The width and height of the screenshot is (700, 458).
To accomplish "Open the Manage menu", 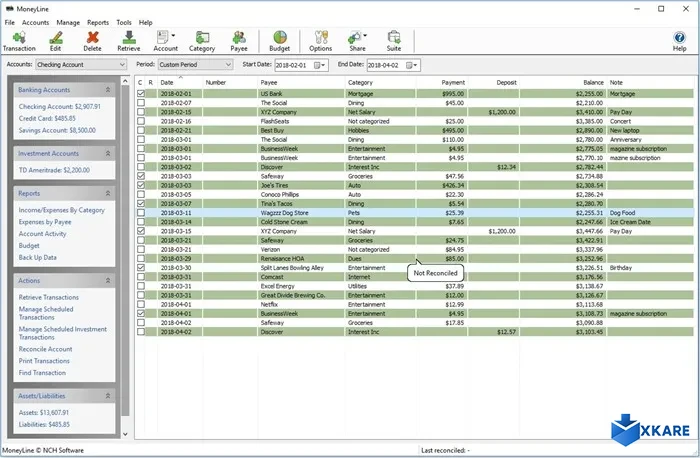I will tap(68, 22).
